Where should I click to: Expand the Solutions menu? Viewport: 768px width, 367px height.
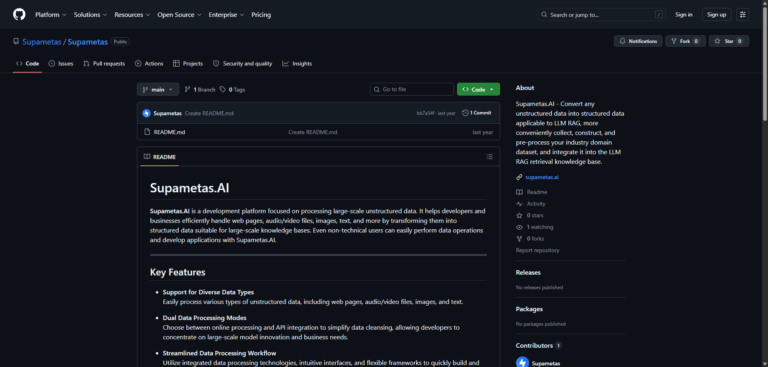[90, 15]
